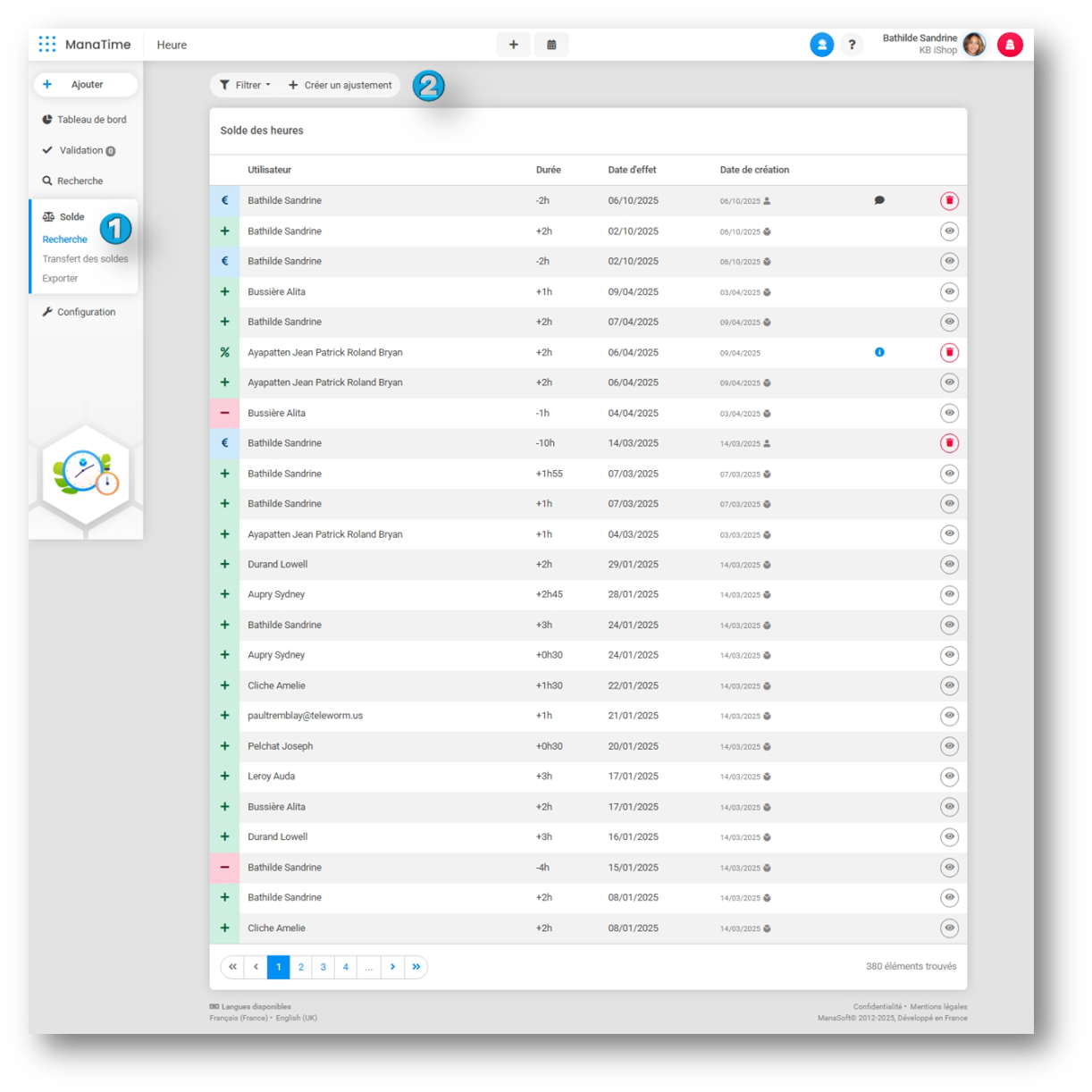Open comment bubble on first row
1092x1092 pixels.
point(879,201)
